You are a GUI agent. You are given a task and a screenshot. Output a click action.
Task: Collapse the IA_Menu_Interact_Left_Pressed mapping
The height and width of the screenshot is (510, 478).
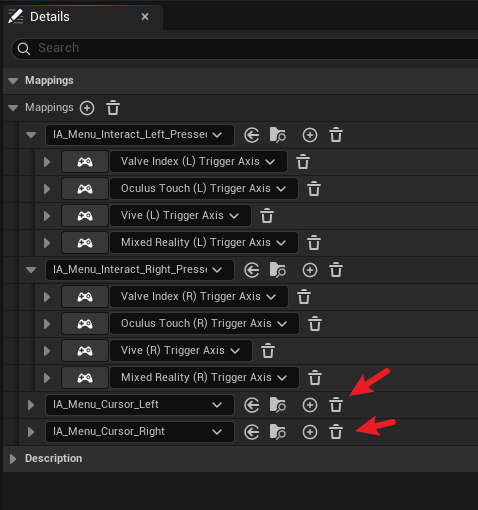(x=31, y=135)
